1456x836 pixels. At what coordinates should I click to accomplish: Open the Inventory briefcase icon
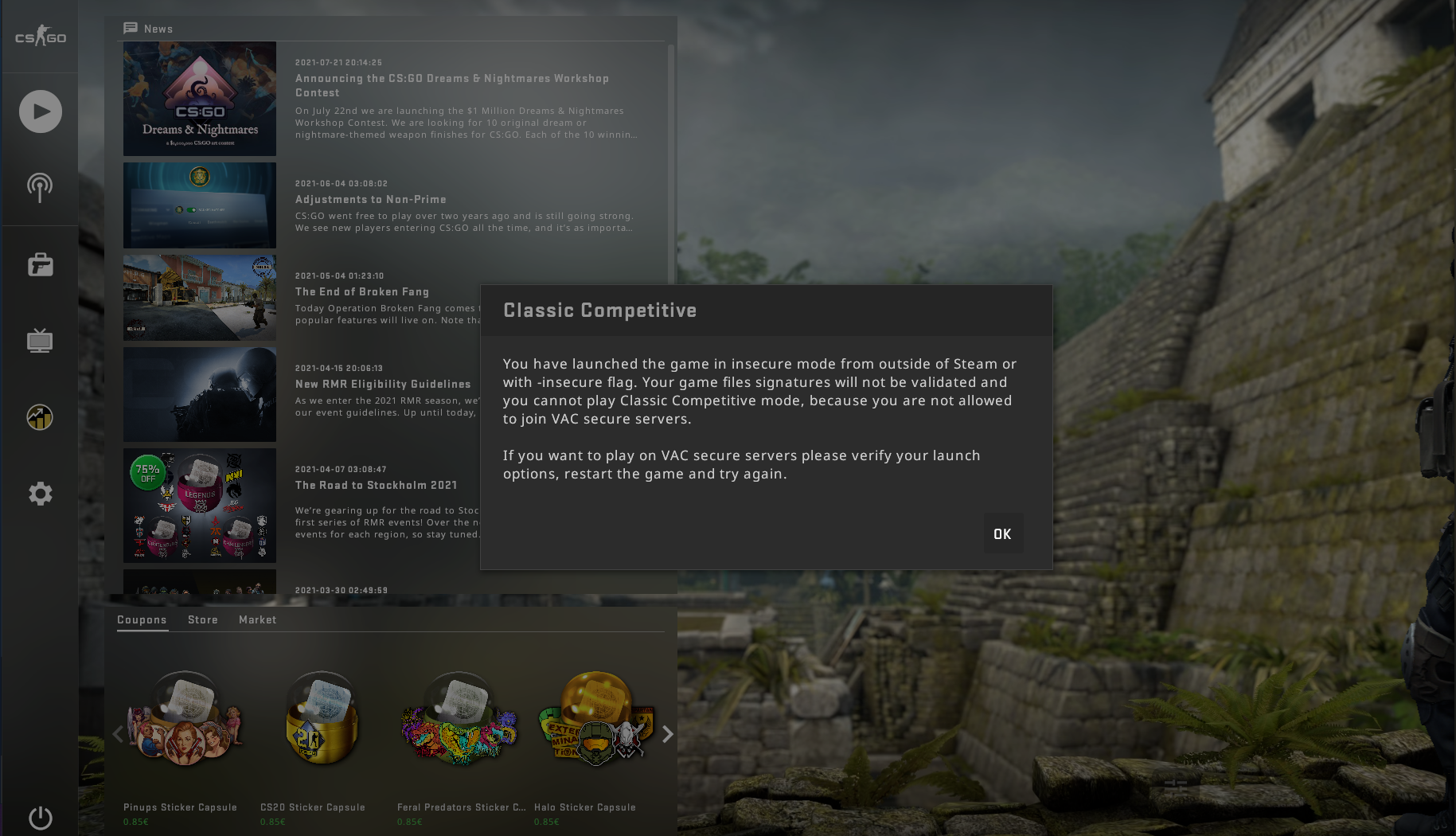(41, 264)
